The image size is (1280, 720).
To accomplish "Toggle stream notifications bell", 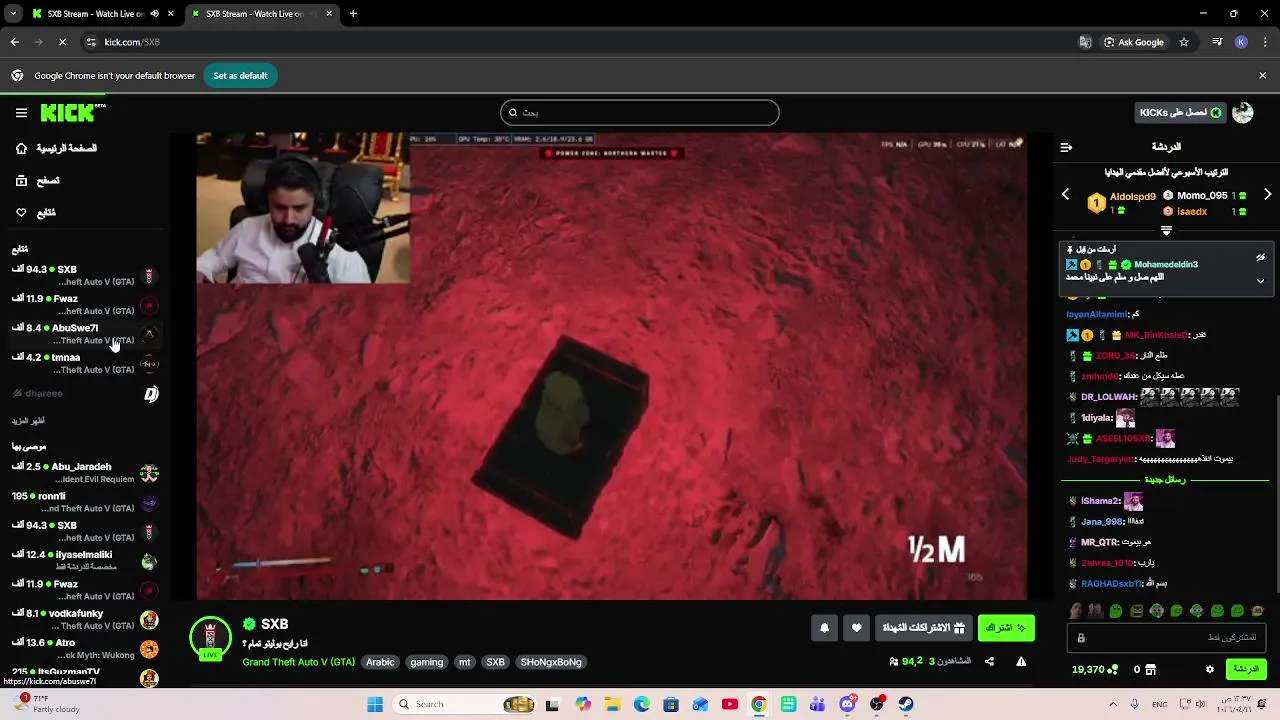I will point(824,628).
